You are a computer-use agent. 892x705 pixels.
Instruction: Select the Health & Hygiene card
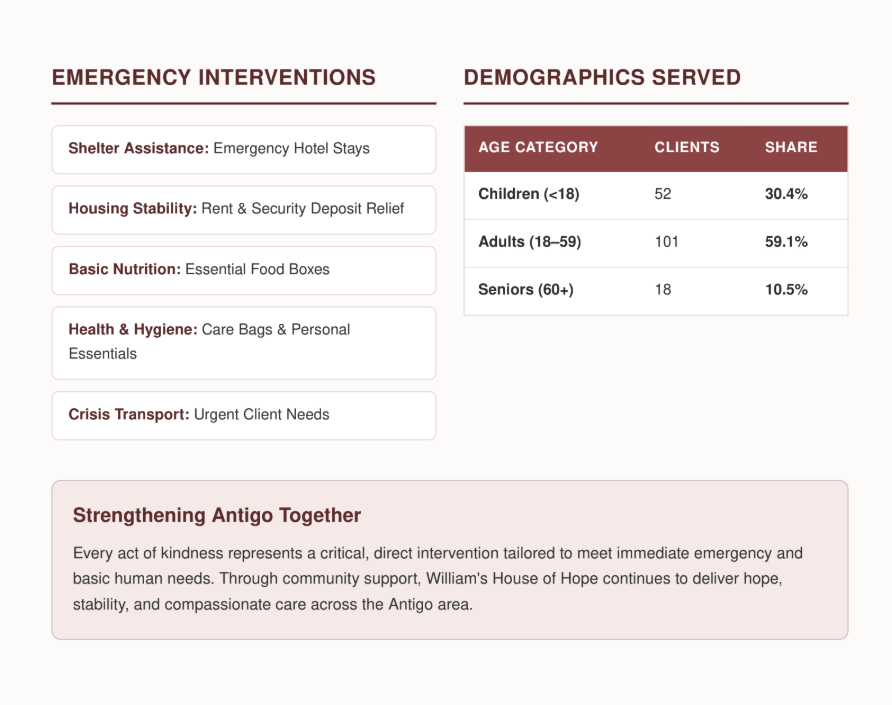(243, 343)
